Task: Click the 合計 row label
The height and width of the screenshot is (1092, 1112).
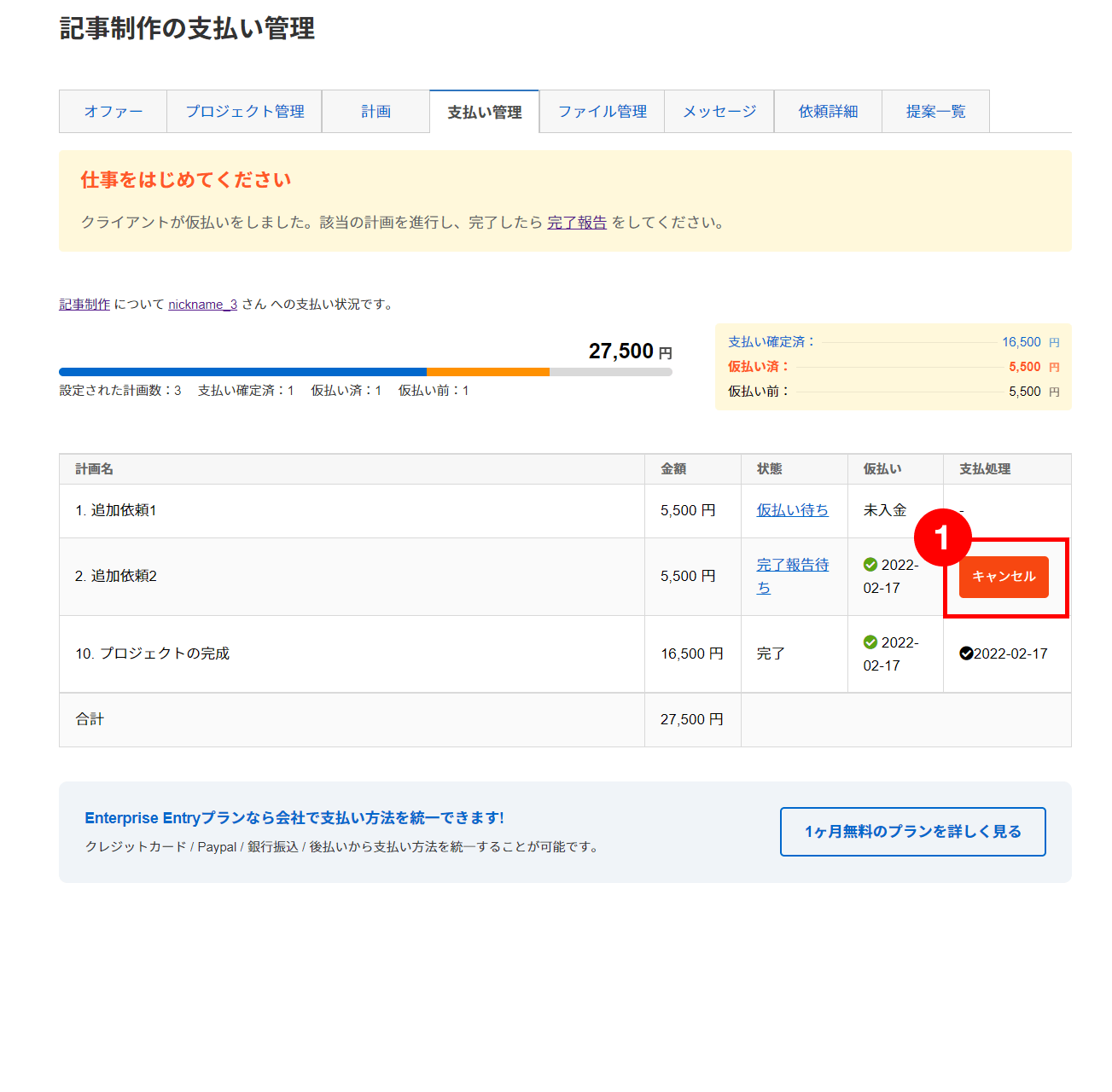Action: 90,719
